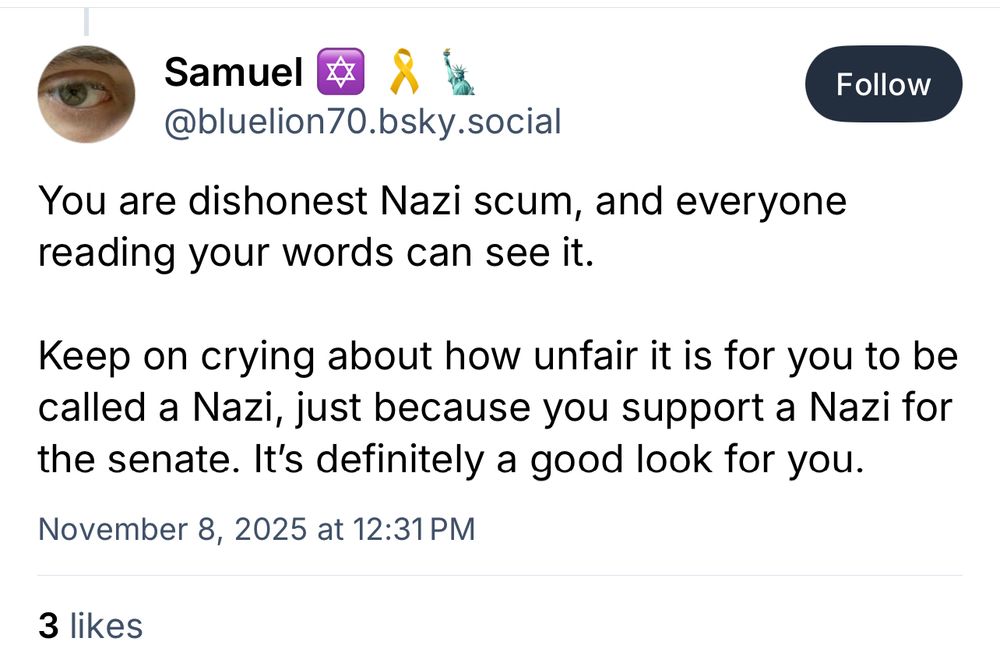Click the bold number 3 beside likes
Image resolution: width=1000 pixels, height=653 pixels.
(x=47, y=626)
